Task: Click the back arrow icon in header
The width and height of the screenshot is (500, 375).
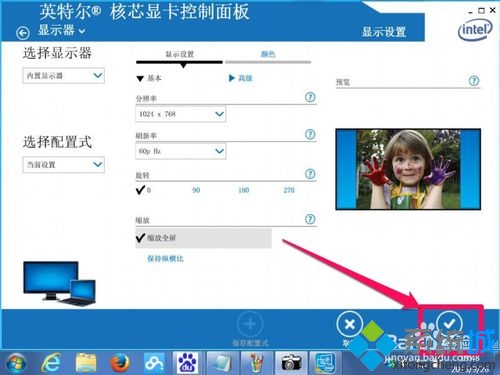Action: (x=23, y=33)
